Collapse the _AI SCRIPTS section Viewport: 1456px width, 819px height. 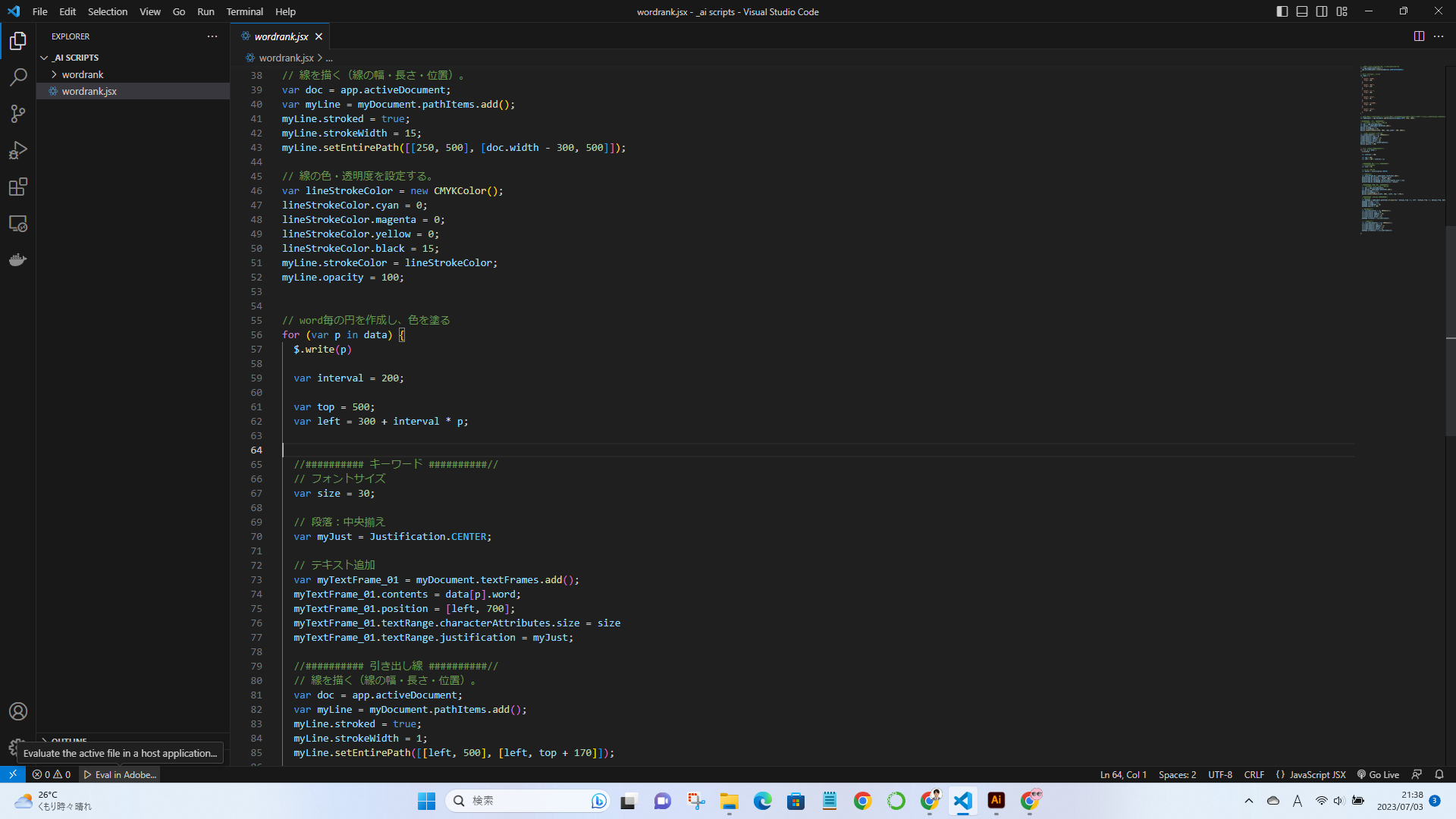click(75, 58)
